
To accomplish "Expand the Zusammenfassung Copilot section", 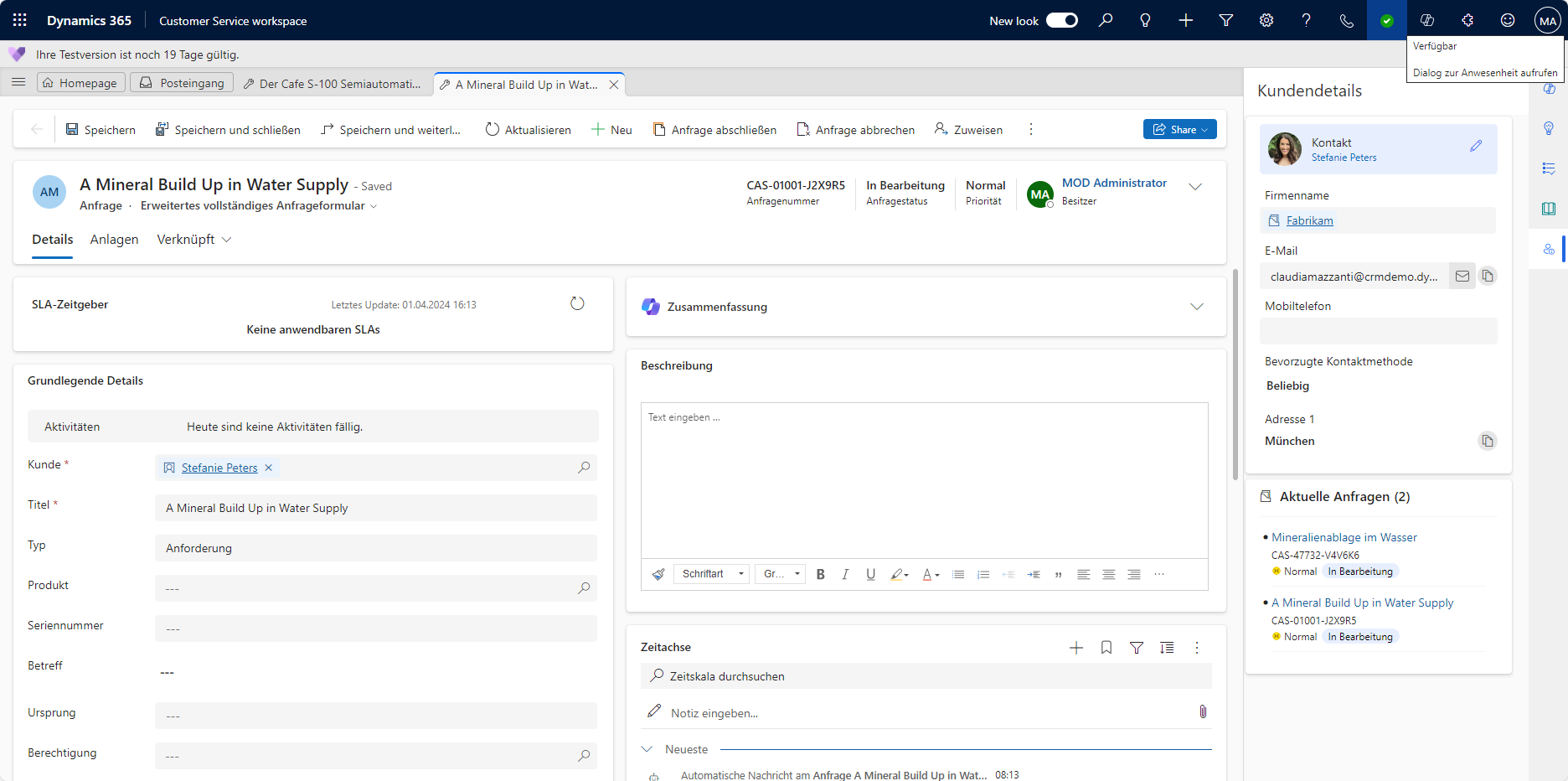I will point(1197,307).
